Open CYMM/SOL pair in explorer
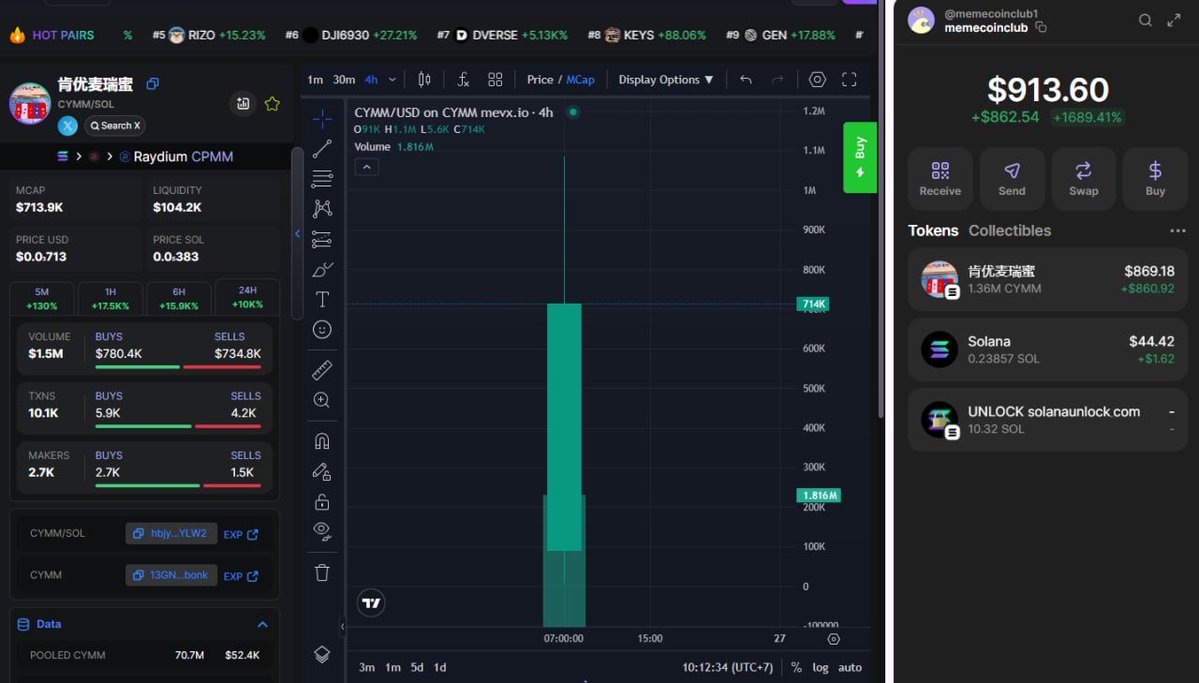This screenshot has width=1199, height=683. (241, 535)
